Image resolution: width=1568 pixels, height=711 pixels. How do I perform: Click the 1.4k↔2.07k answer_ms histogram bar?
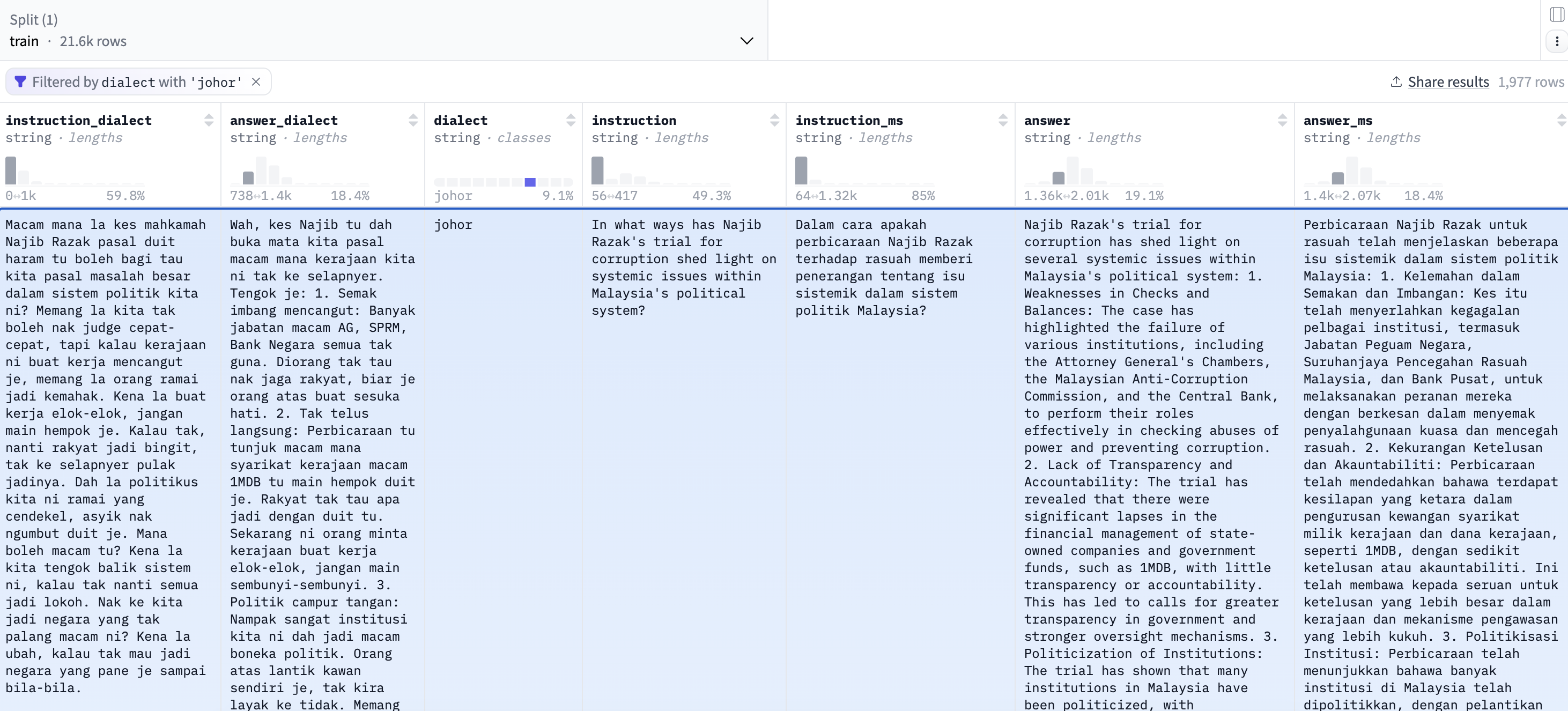1338,178
